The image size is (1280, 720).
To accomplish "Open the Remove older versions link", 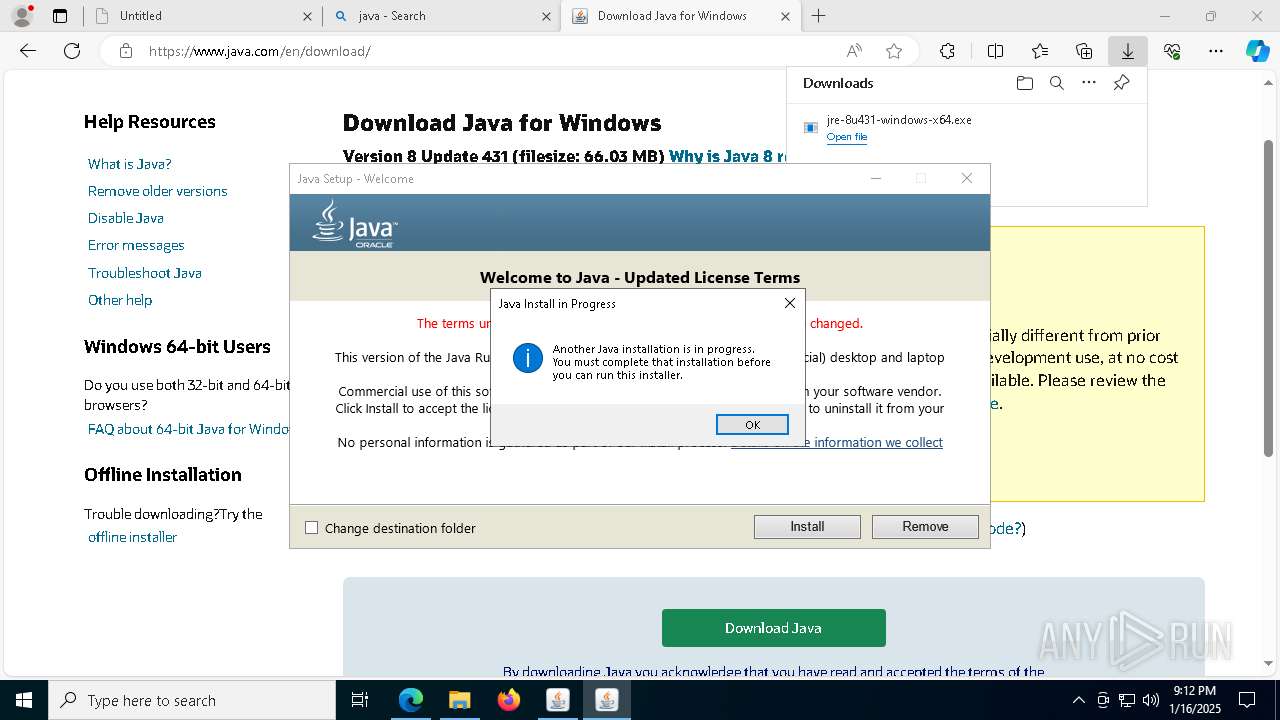I will [x=157, y=191].
